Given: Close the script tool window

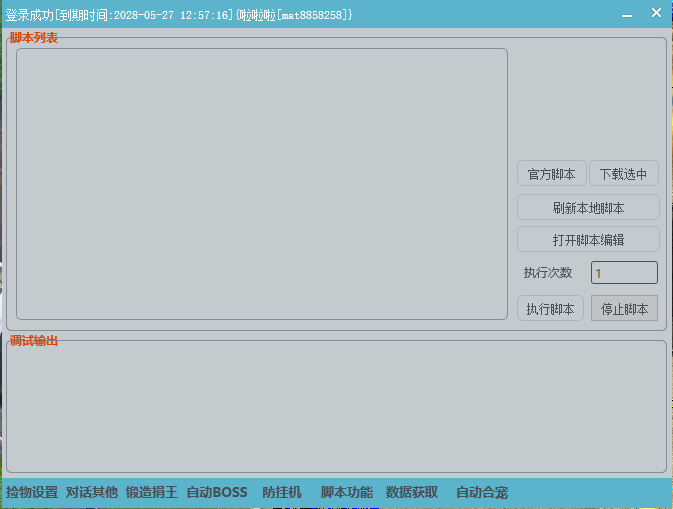Looking at the screenshot, I should 656,13.
